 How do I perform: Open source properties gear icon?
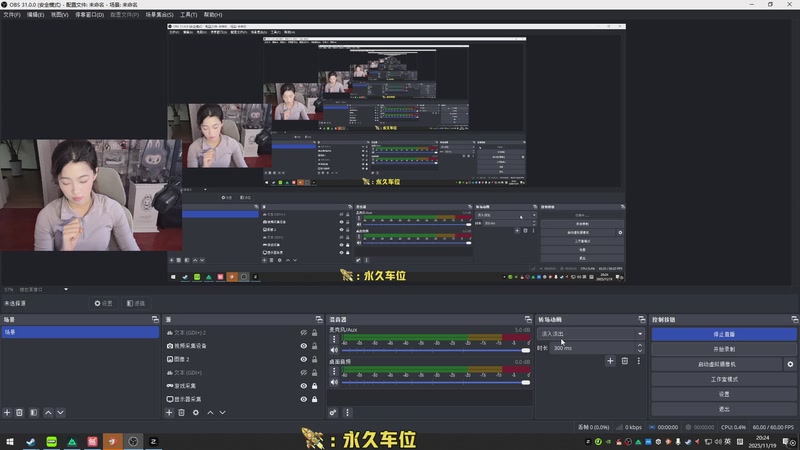196,412
